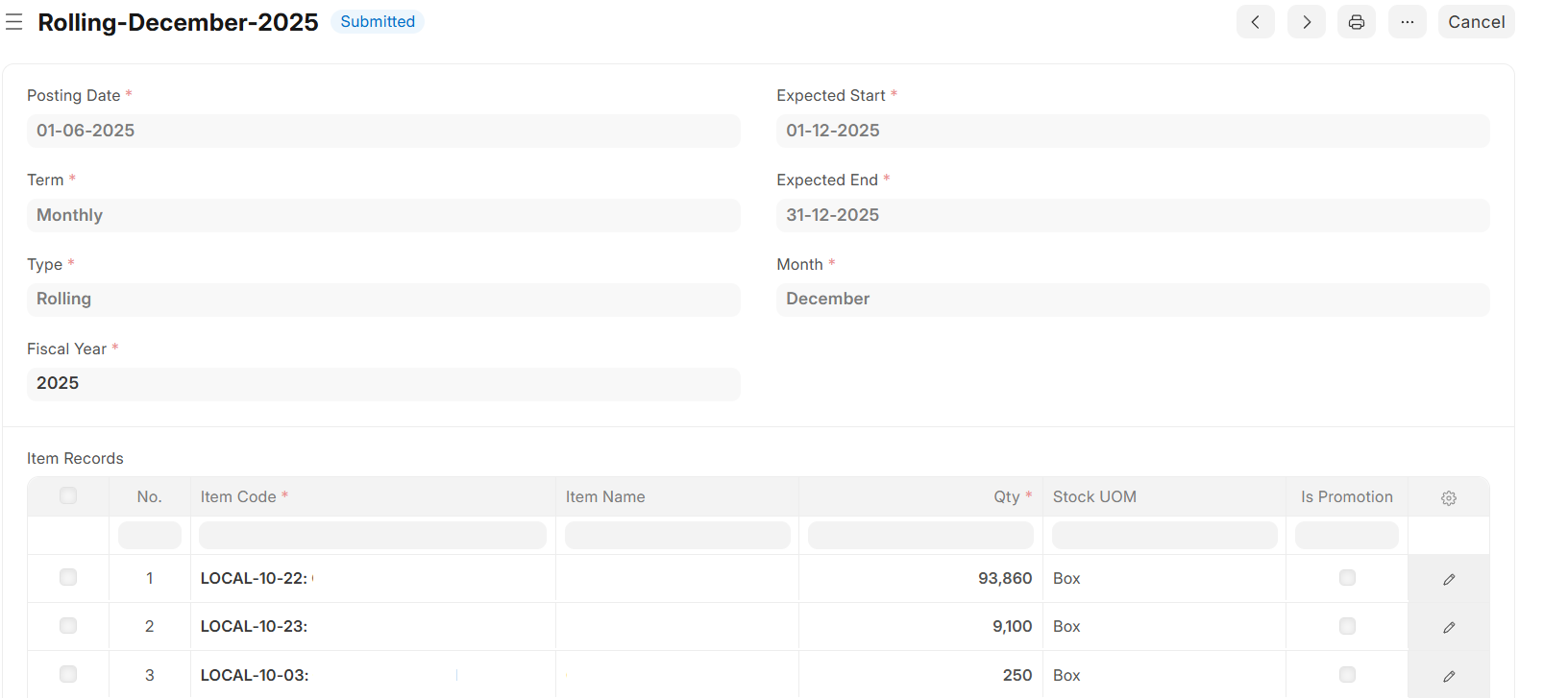1568x698 pixels.
Task: Check the row 2 selection checkbox
Action: [x=68, y=626]
